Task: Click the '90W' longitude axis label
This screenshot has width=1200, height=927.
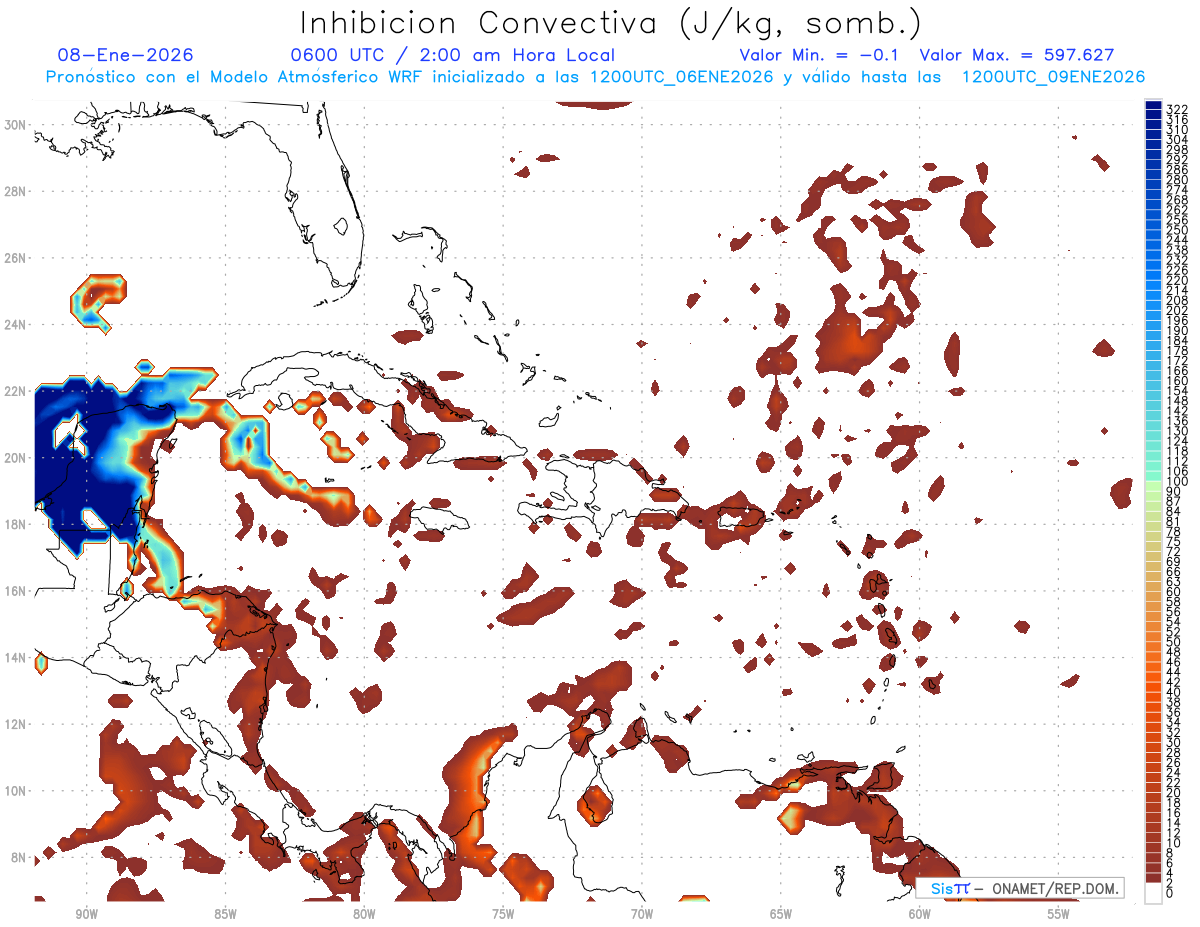Action: [86, 914]
